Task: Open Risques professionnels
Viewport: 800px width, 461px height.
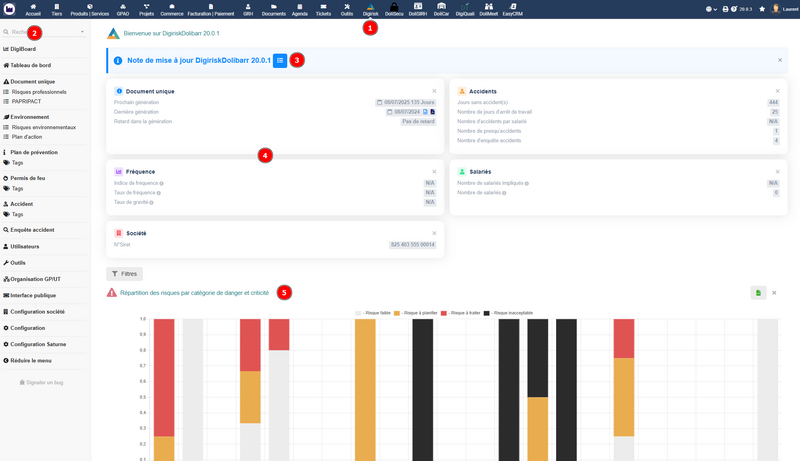Action: tap(35, 92)
